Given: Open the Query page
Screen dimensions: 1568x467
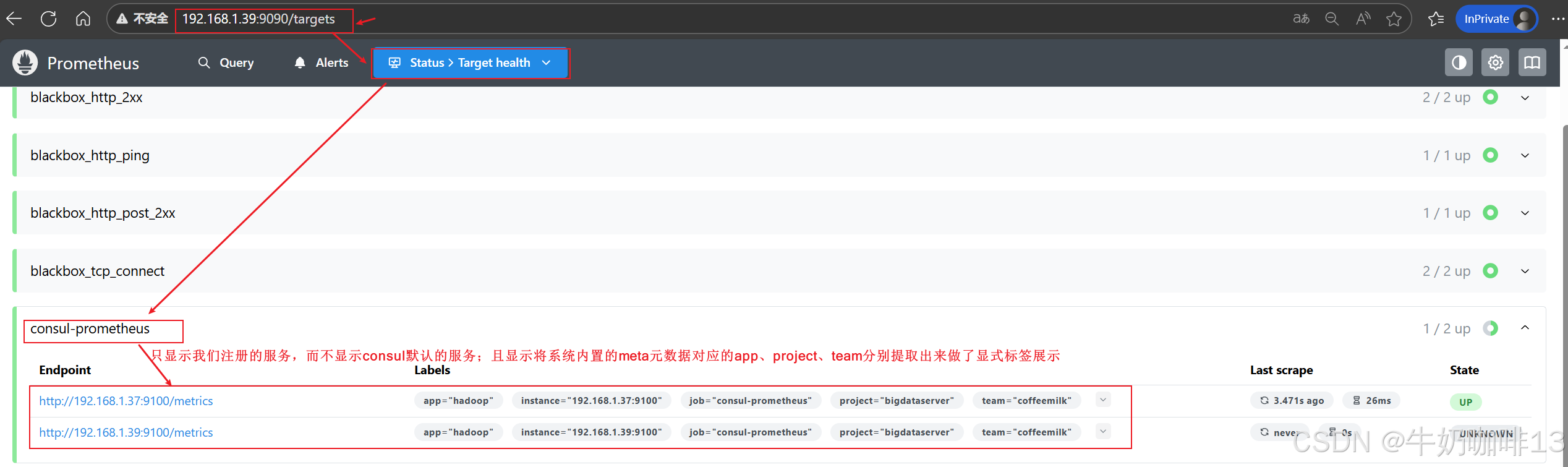Looking at the screenshot, I should click(226, 62).
